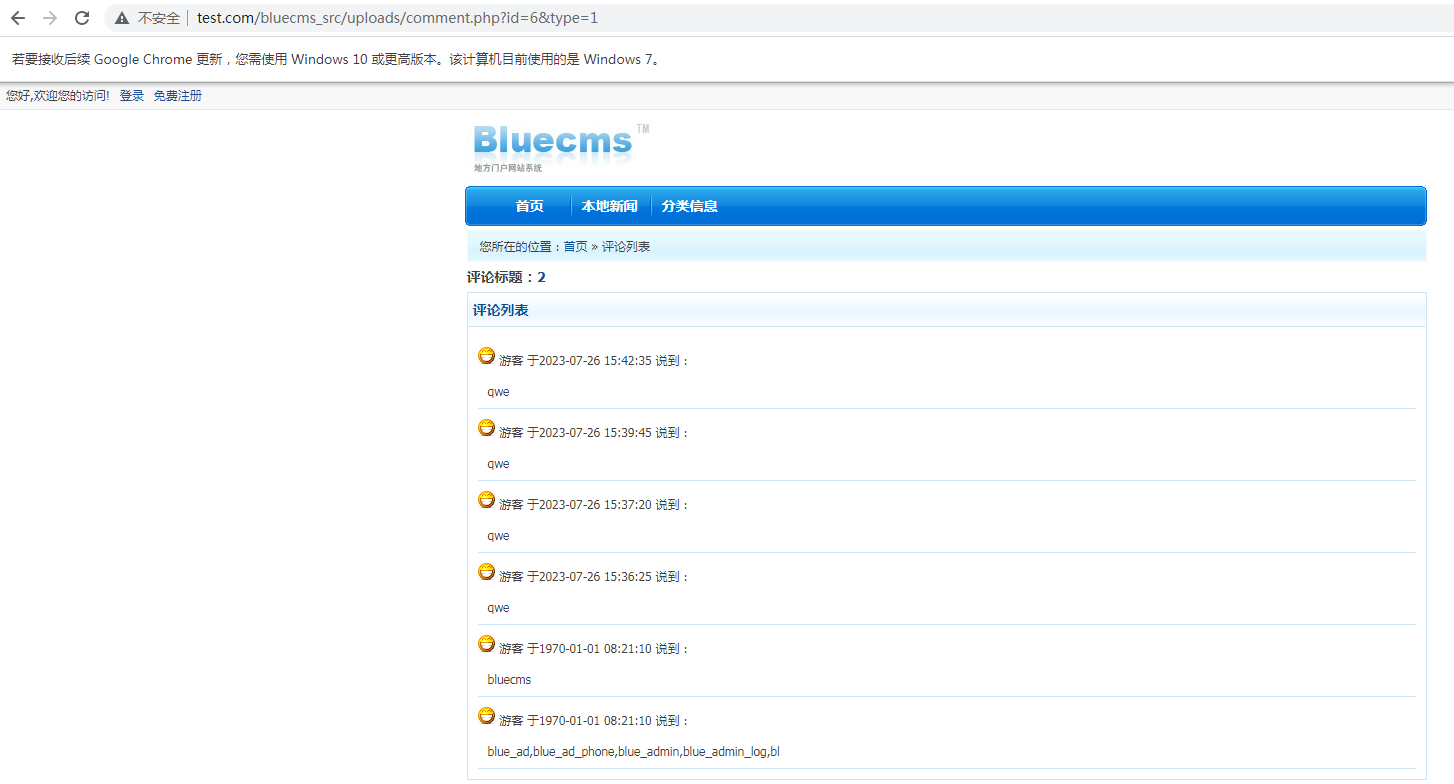Click smiley avatar beside the 15:39:45 comment
The height and width of the screenshot is (784, 1454).
pyautogui.click(x=486, y=427)
